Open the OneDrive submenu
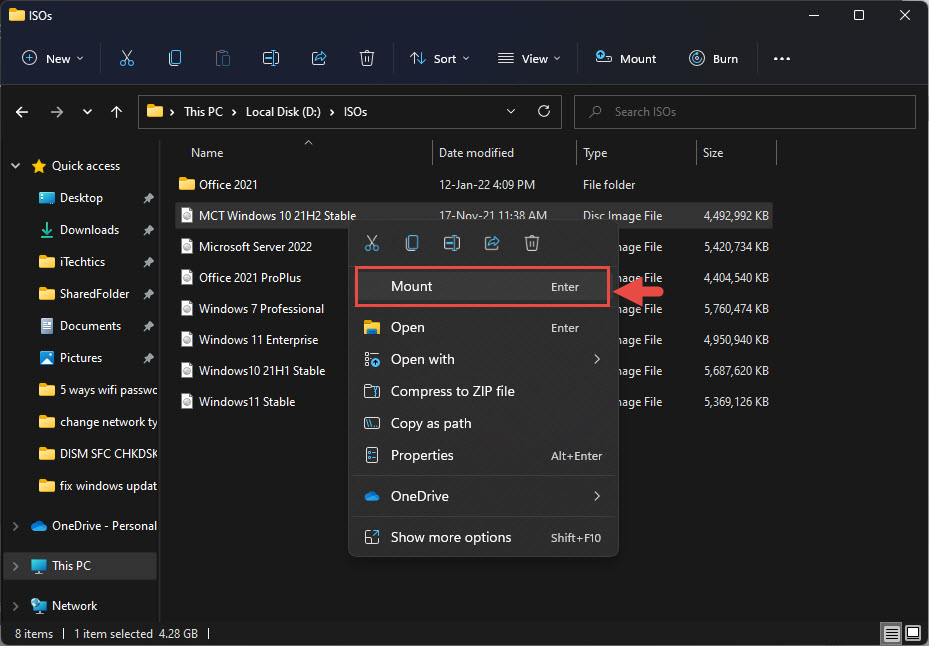Image resolution: width=929 pixels, height=646 pixels. (x=483, y=496)
